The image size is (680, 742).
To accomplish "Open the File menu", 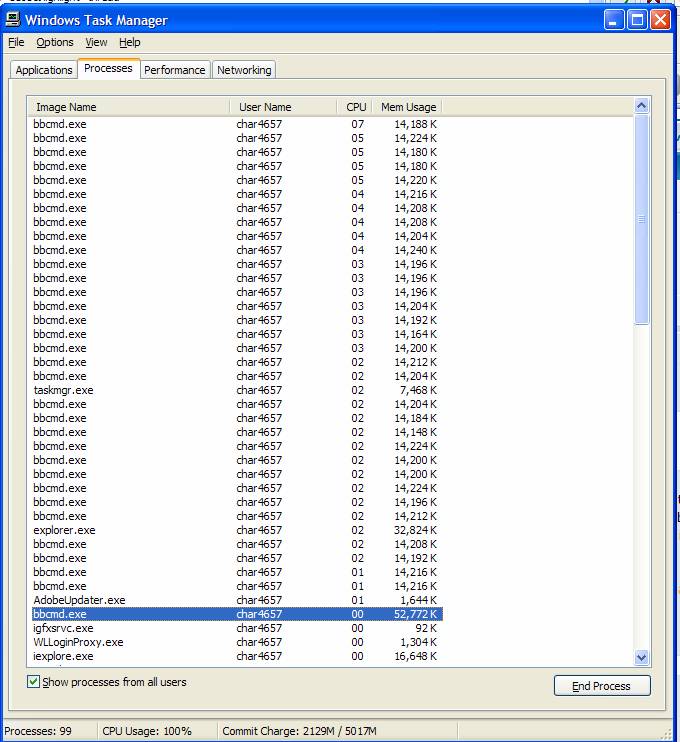I will tap(16, 42).
